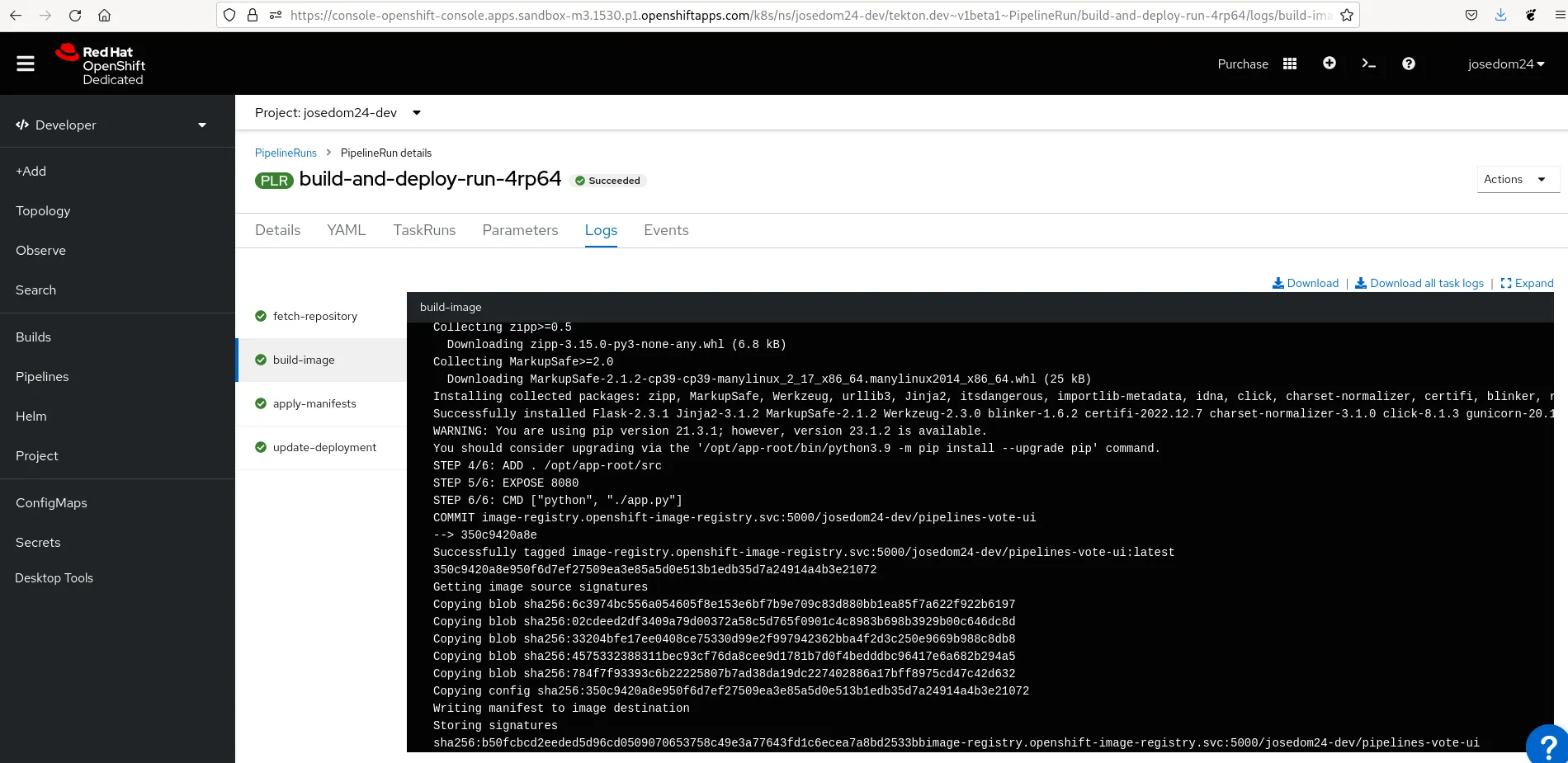
Task: Open the help question mark menu
Action: [1408, 64]
